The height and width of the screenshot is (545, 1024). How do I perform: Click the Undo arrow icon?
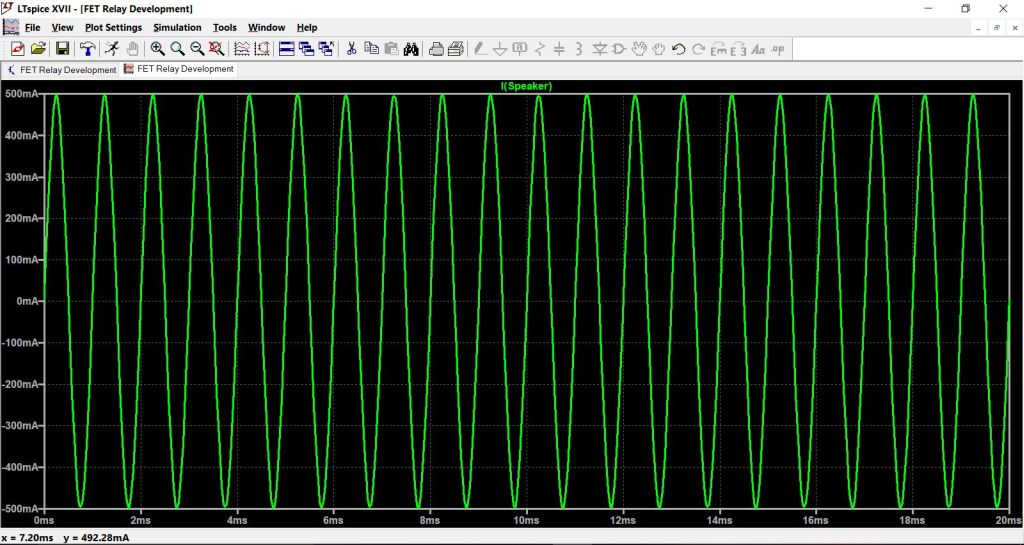(679, 49)
